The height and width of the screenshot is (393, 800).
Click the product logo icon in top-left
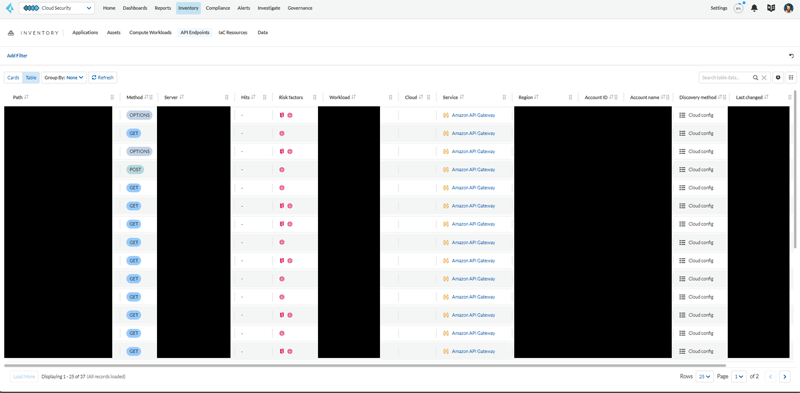point(9,8)
